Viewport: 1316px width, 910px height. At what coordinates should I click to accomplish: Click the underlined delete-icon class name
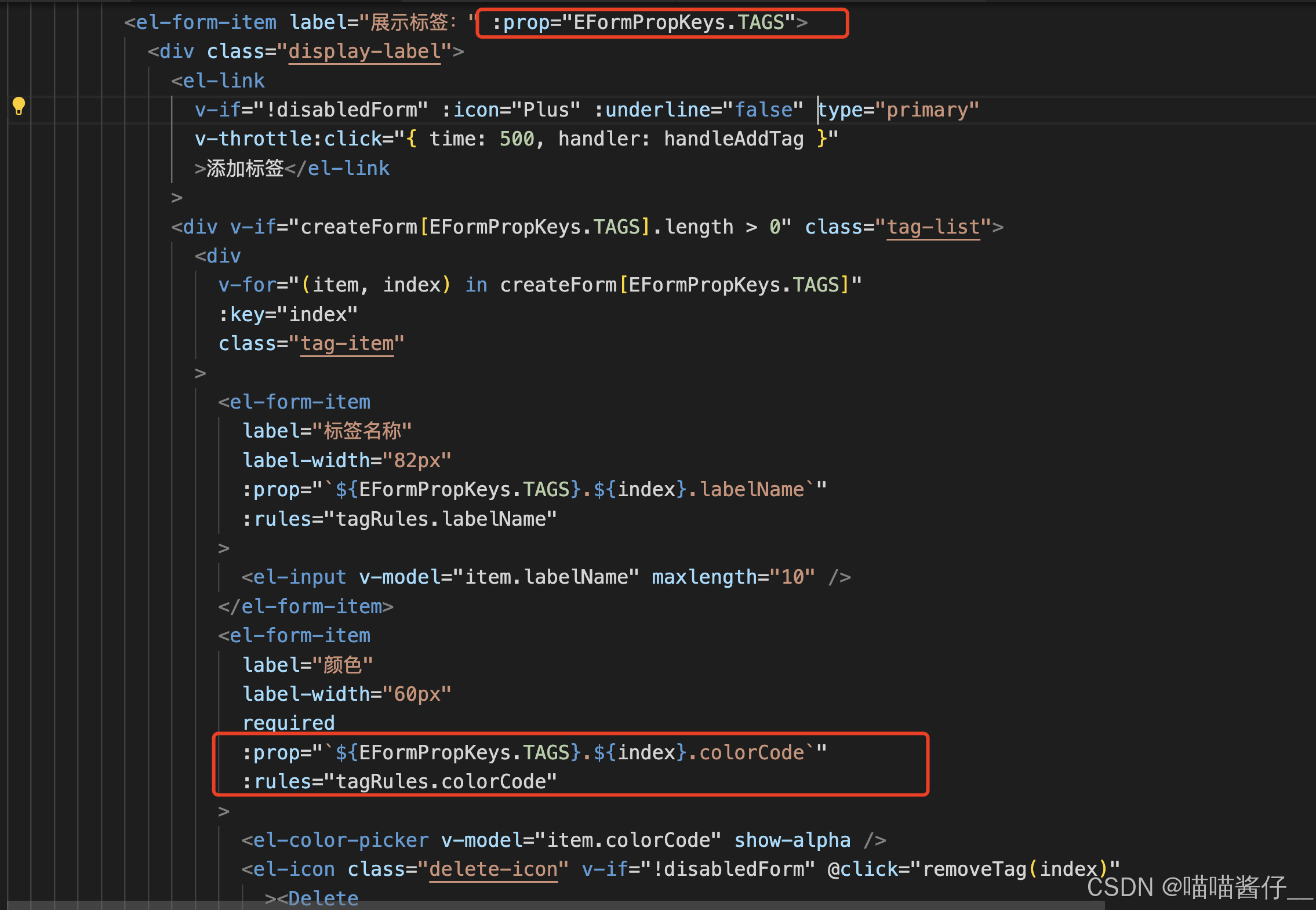point(493,868)
